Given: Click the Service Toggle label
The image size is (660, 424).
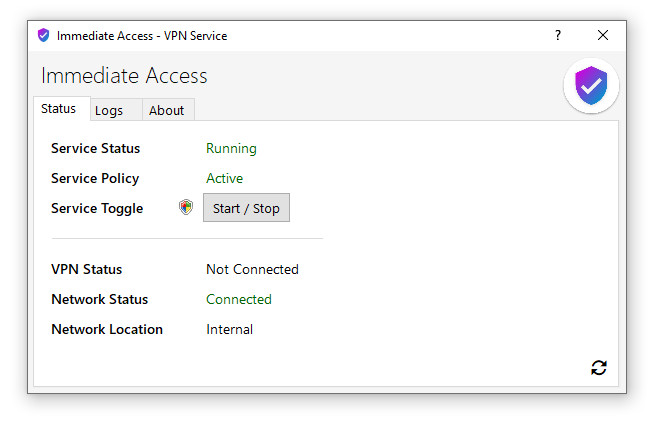Looking at the screenshot, I should (97, 208).
